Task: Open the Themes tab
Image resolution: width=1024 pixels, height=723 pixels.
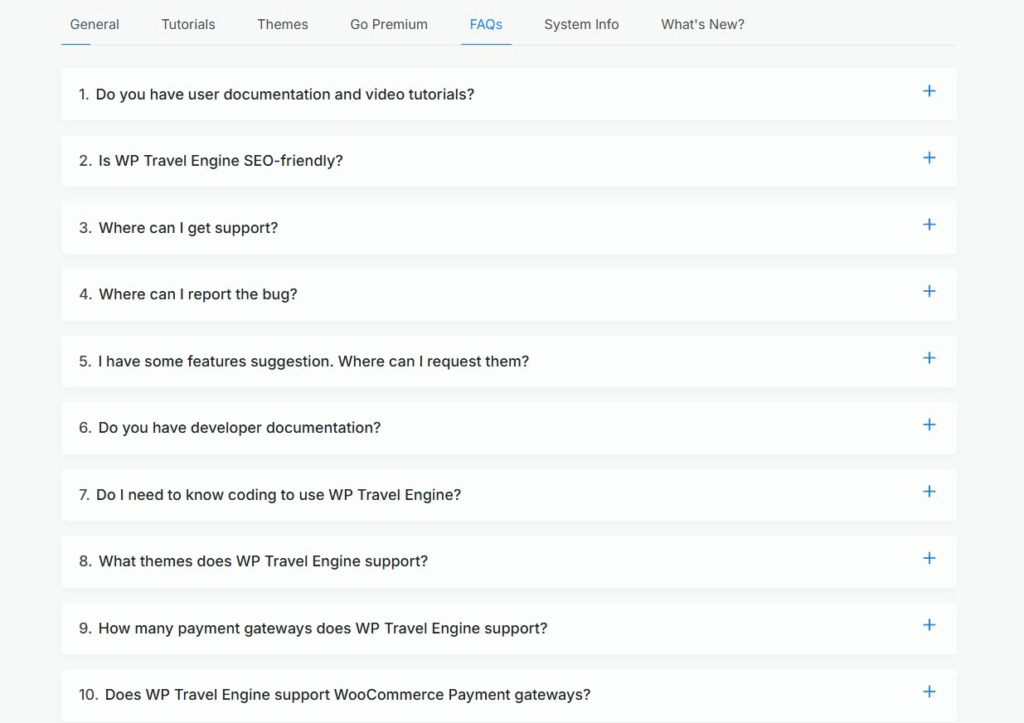Action: [282, 24]
